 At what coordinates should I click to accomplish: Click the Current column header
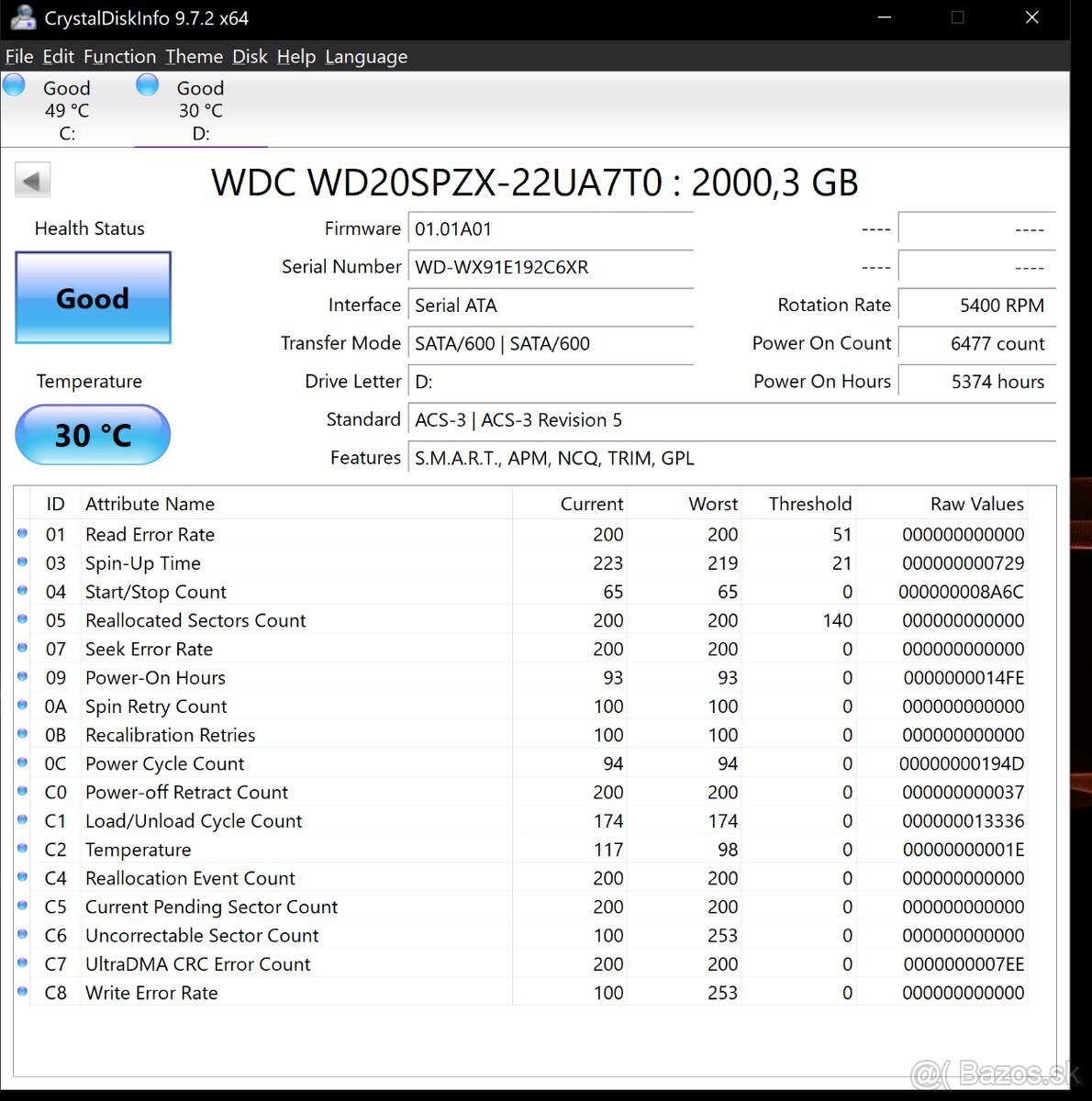click(x=569, y=504)
